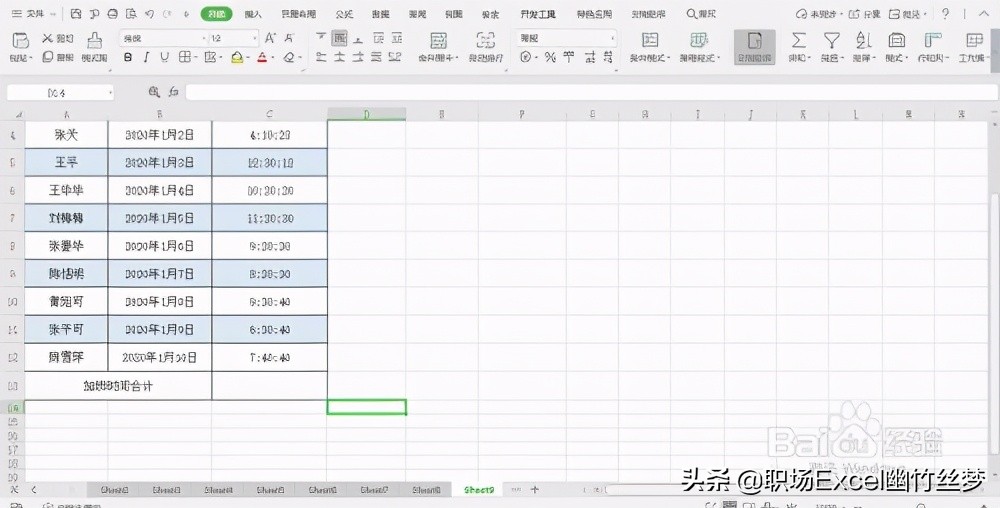This screenshot has width=1000, height=508.
Task: Collapse the ribbon with the chevron arrow
Action: (984, 13)
